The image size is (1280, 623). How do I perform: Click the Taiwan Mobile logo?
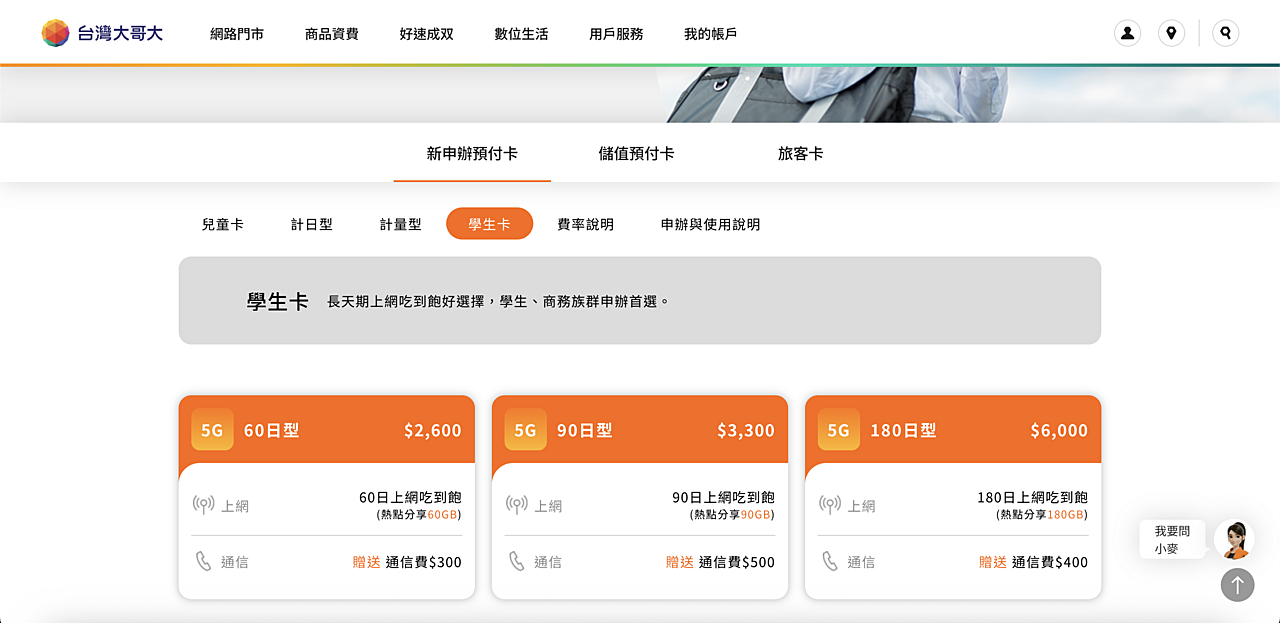pos(102,33)
